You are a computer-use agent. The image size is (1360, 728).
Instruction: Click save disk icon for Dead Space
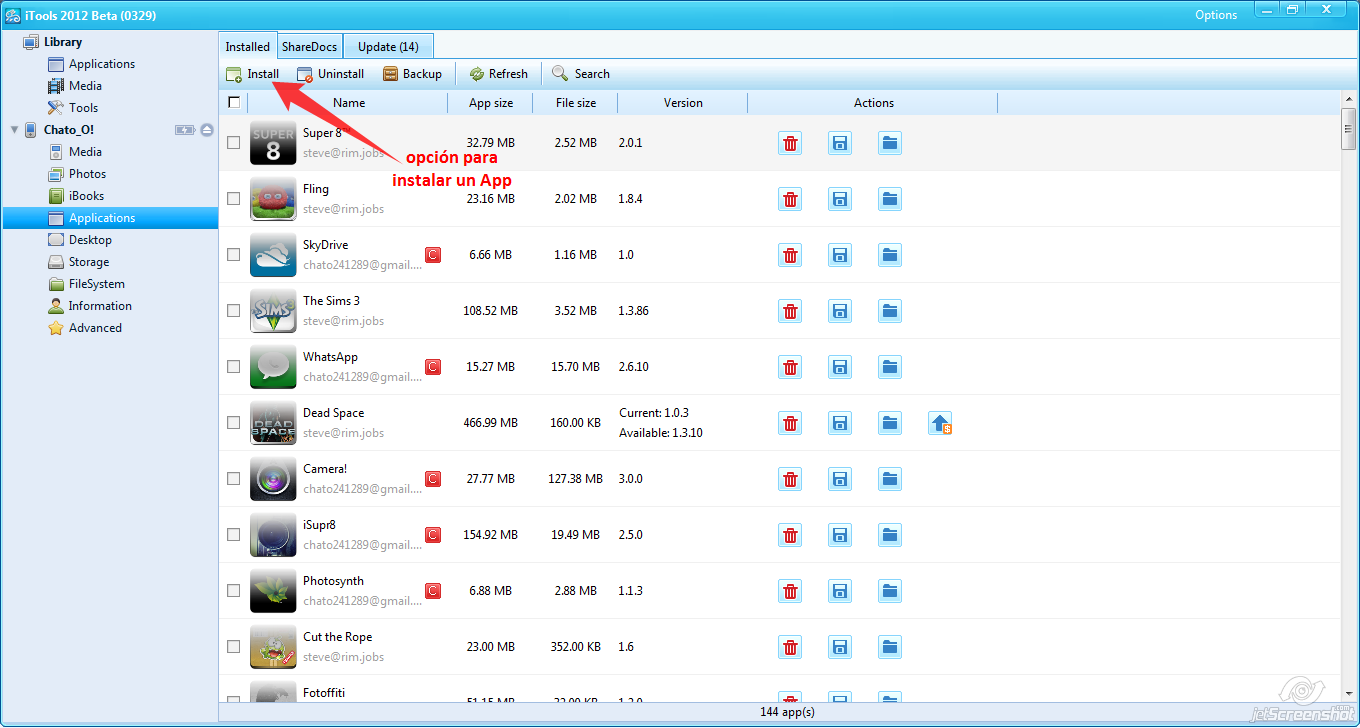click(x=840, y=423)
